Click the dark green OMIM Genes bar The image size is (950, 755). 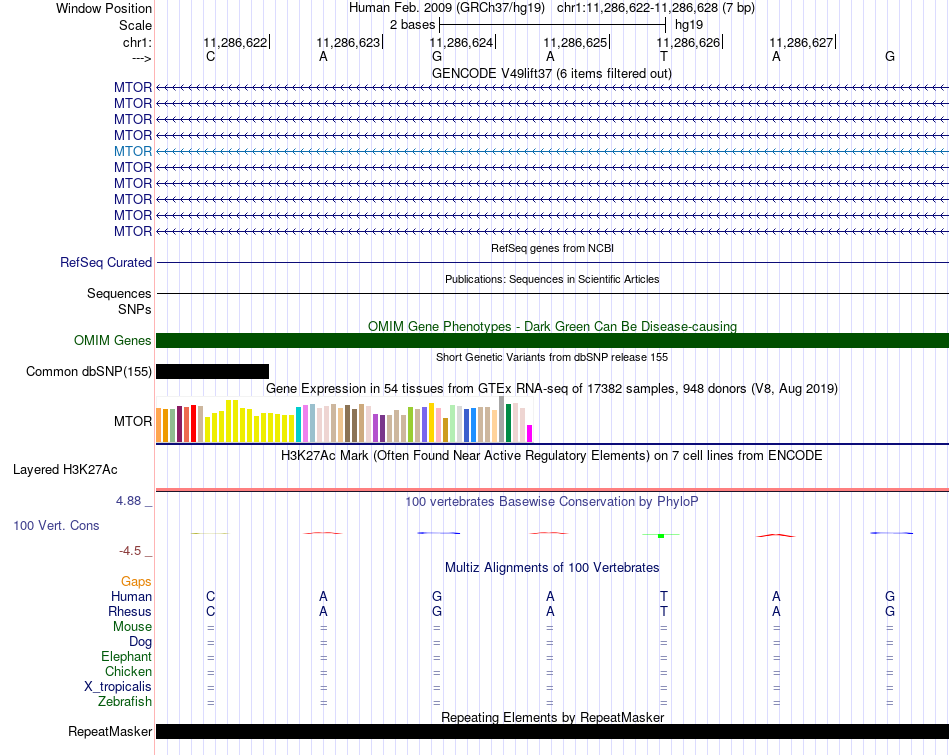click(x=552, y=341)
